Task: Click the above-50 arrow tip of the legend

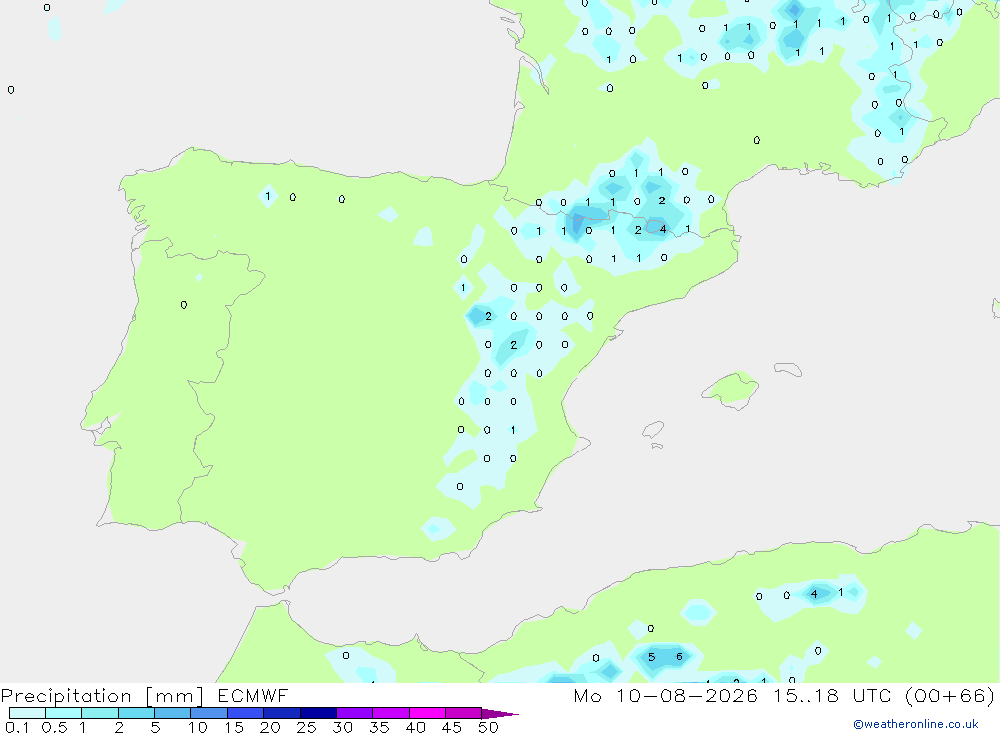Action: pyautogui.click(x=500, y=714)
